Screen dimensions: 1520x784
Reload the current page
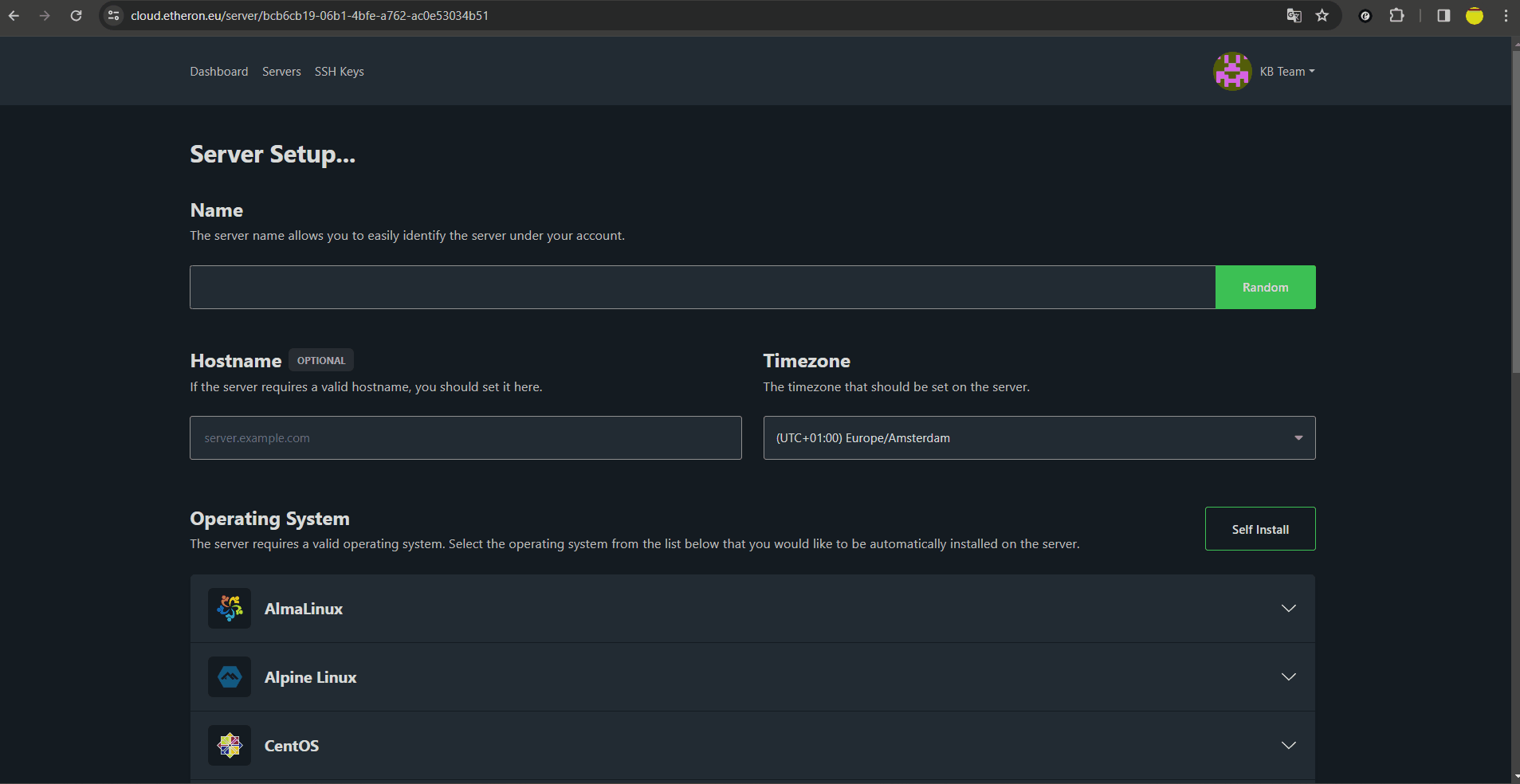(76, 16)
